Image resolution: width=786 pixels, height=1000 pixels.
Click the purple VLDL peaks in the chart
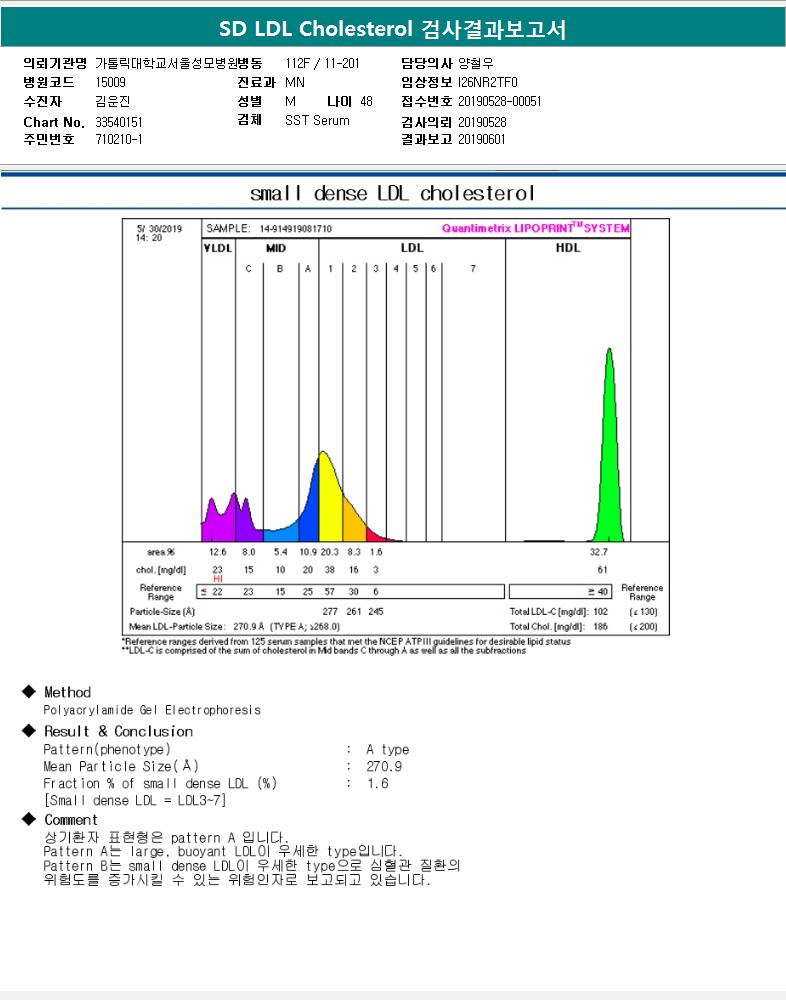(224, 515)
